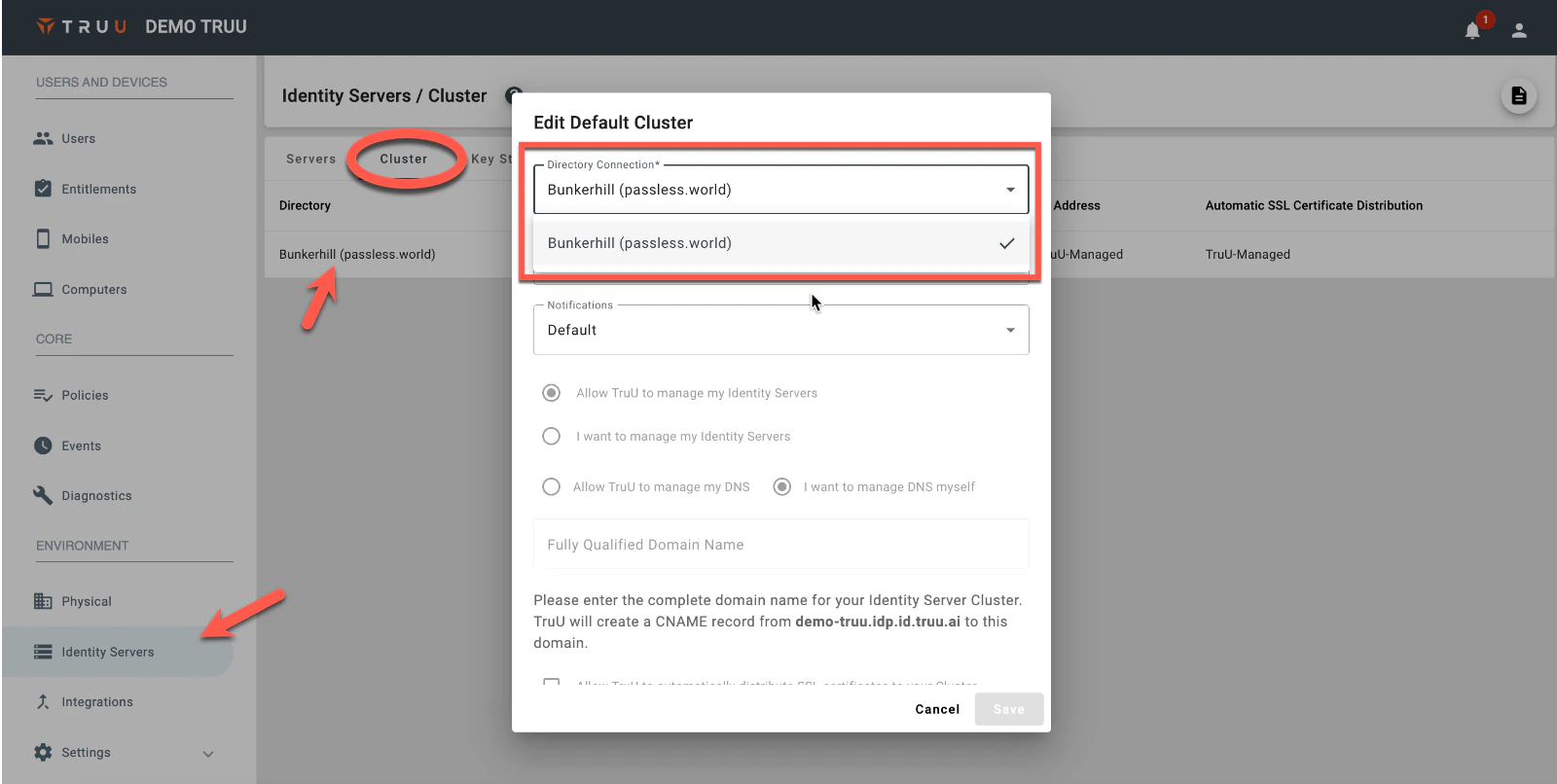Open Computers in the sidebar
The width and height of the screenshot is (1557, 784).
tap(94, 290)
